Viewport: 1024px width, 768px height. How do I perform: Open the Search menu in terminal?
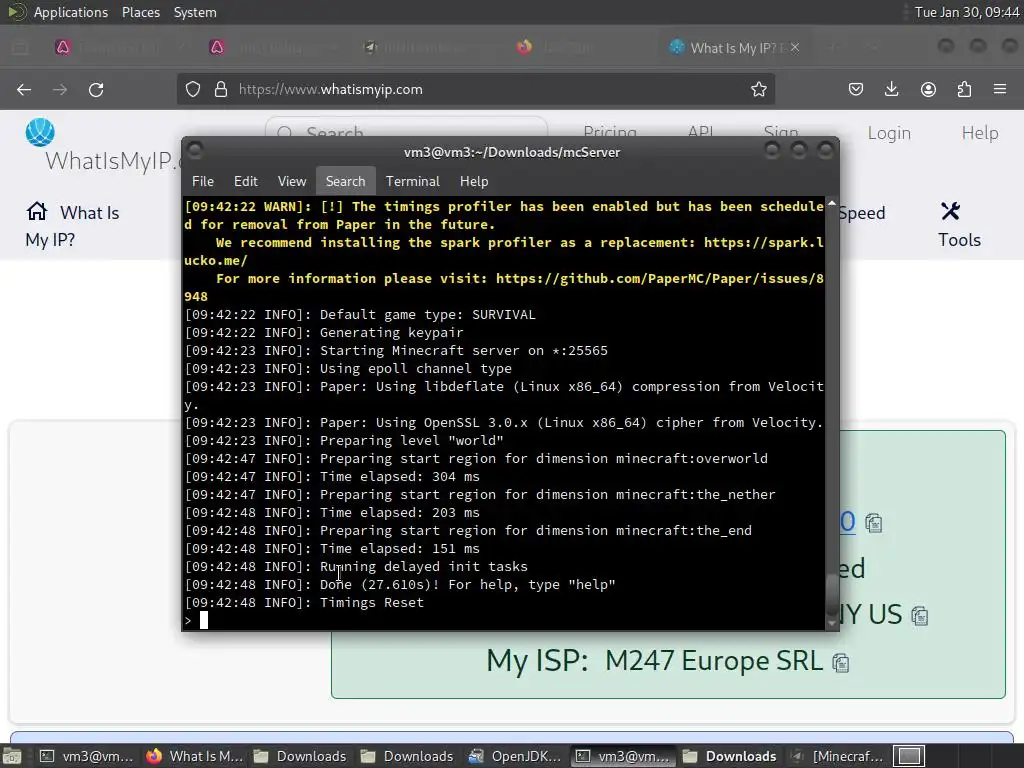tap(345, 182)
